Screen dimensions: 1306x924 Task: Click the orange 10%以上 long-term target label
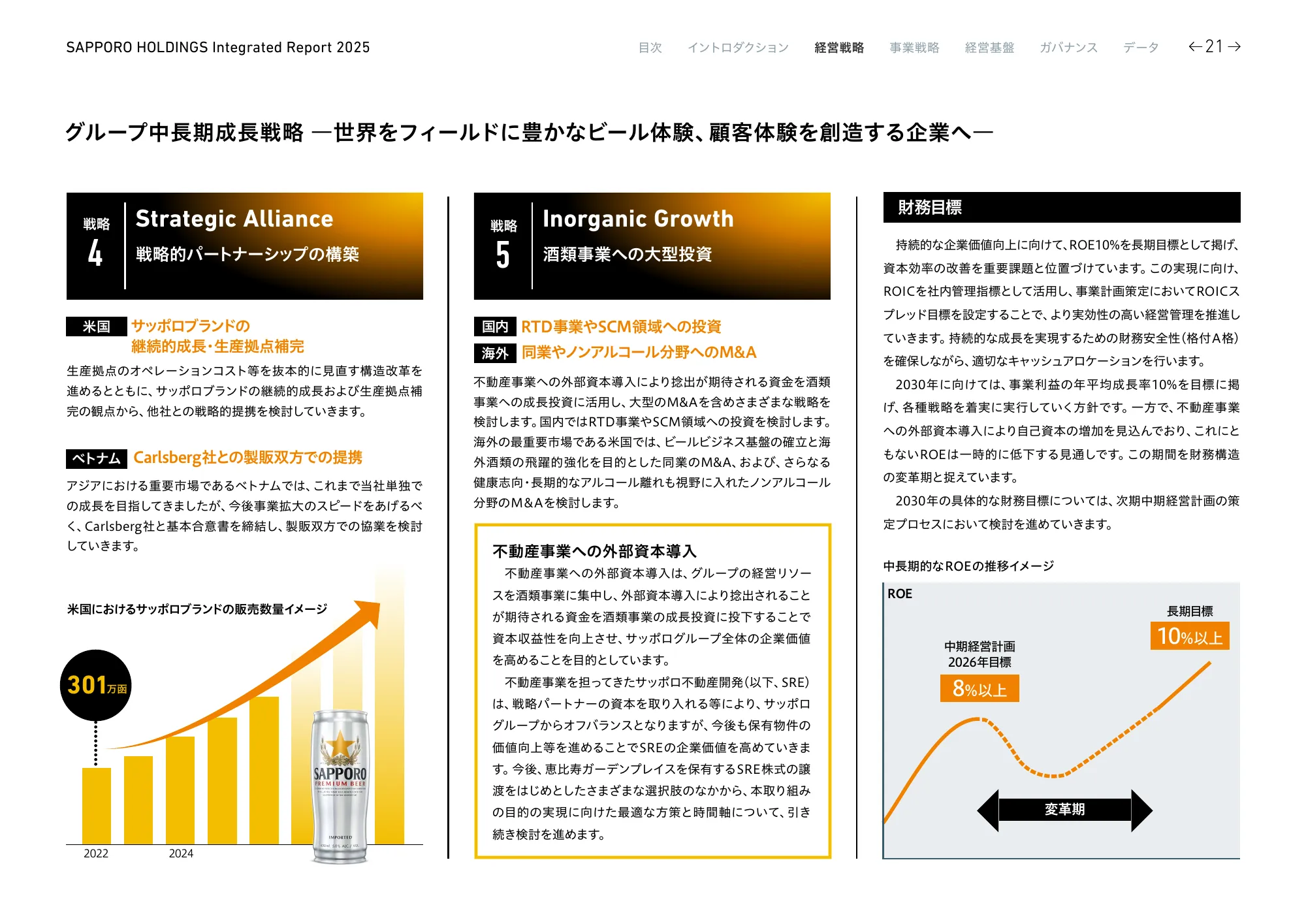coord(1189,635)
